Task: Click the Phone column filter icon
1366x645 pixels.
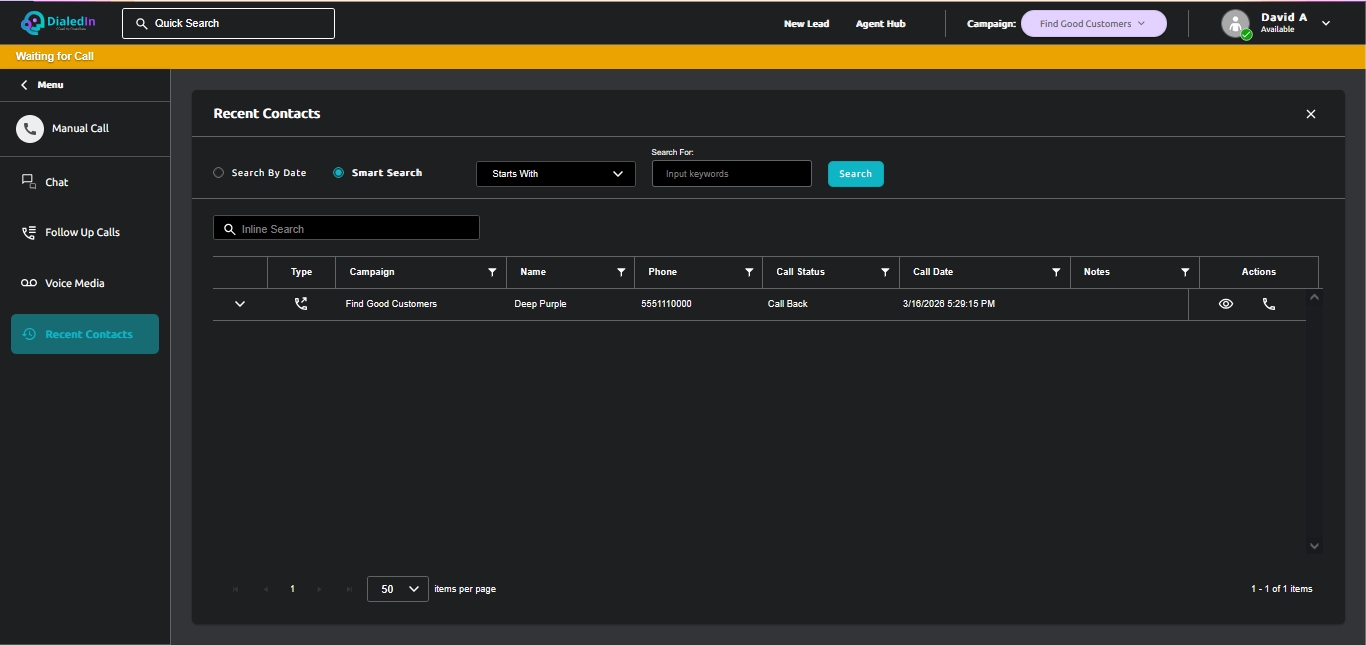Action: (749, 272)
